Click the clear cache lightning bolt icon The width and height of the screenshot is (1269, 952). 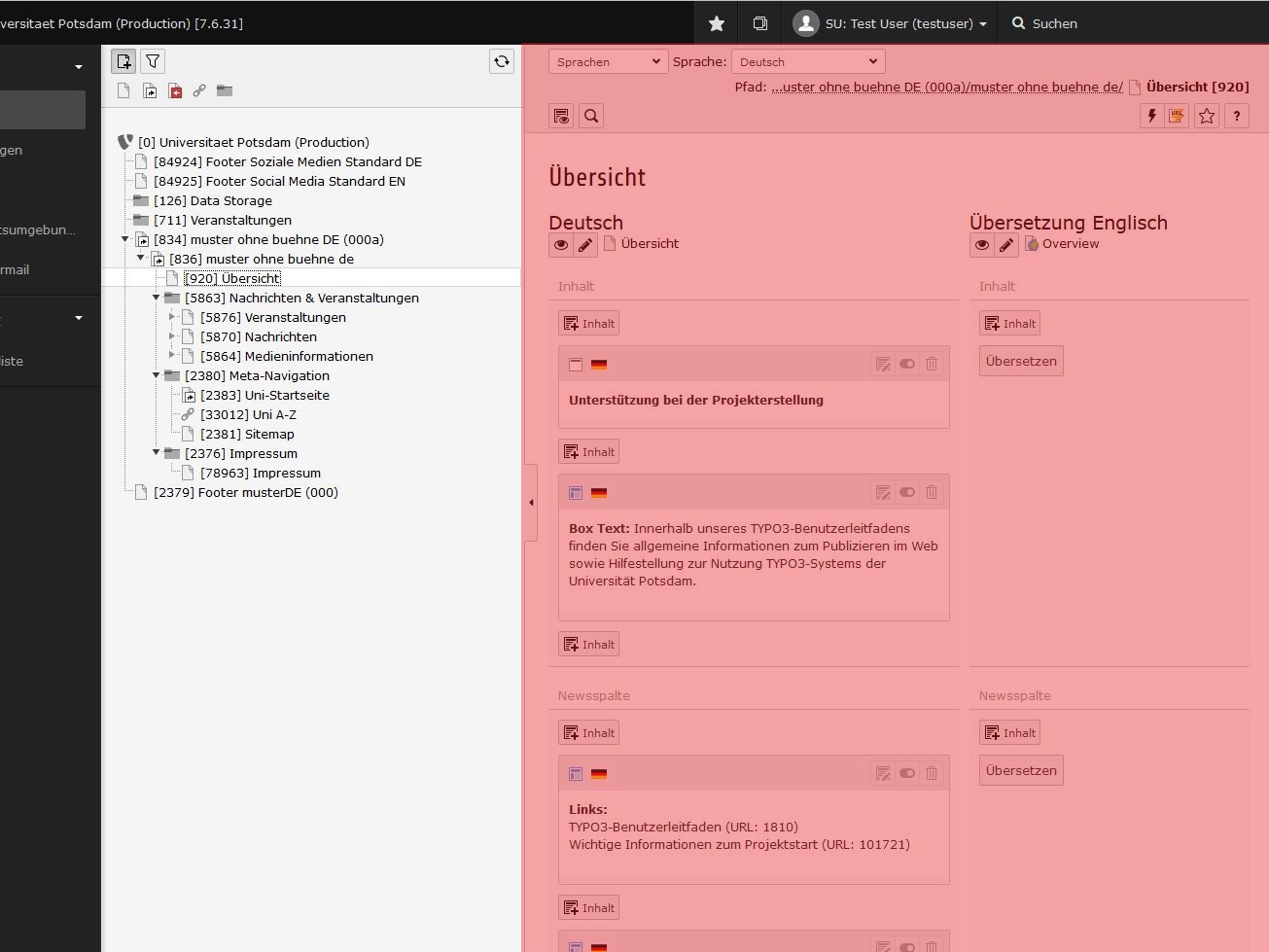1151,117
